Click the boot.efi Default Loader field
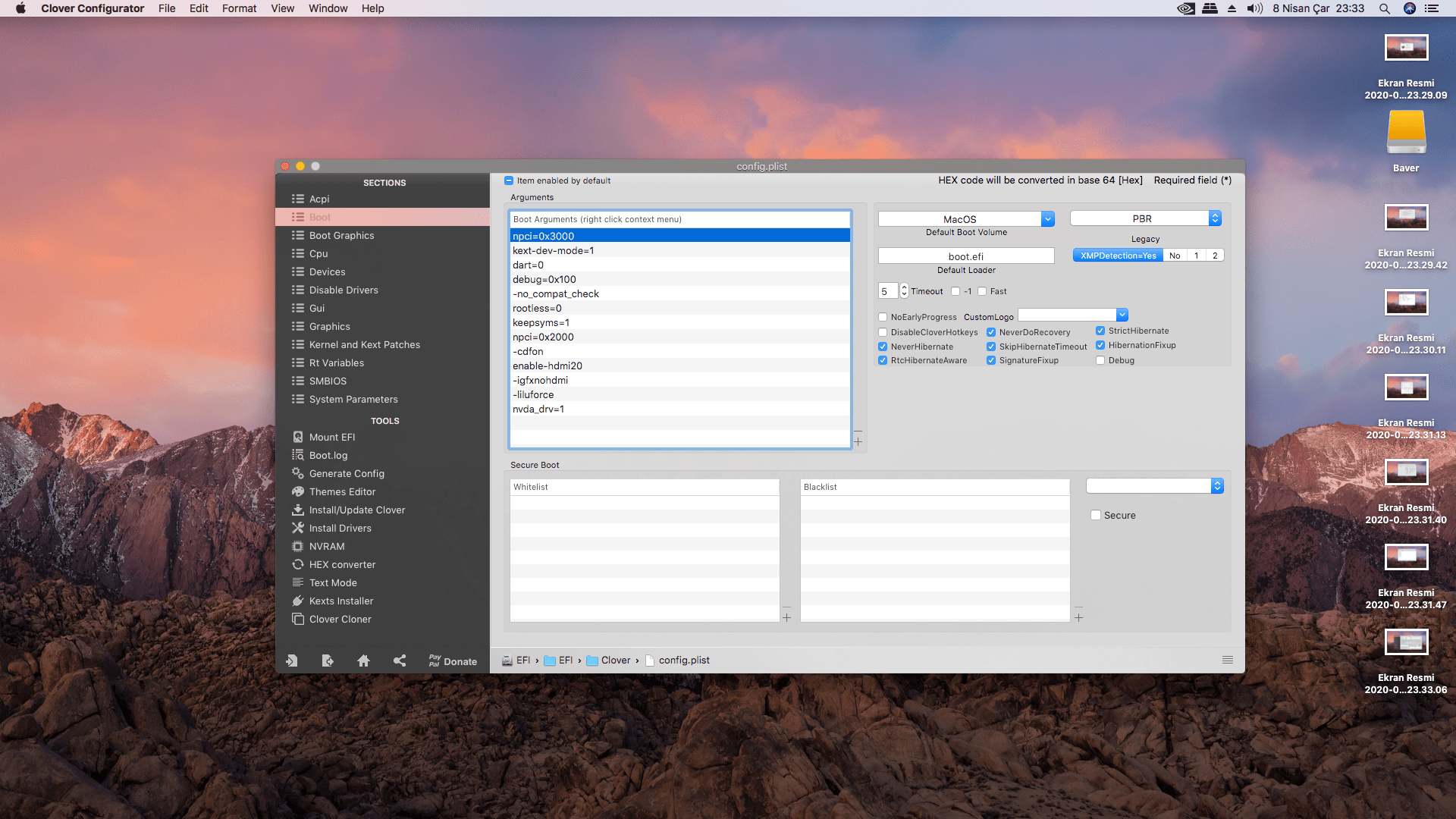1456x819 pixels. [965, 256]
